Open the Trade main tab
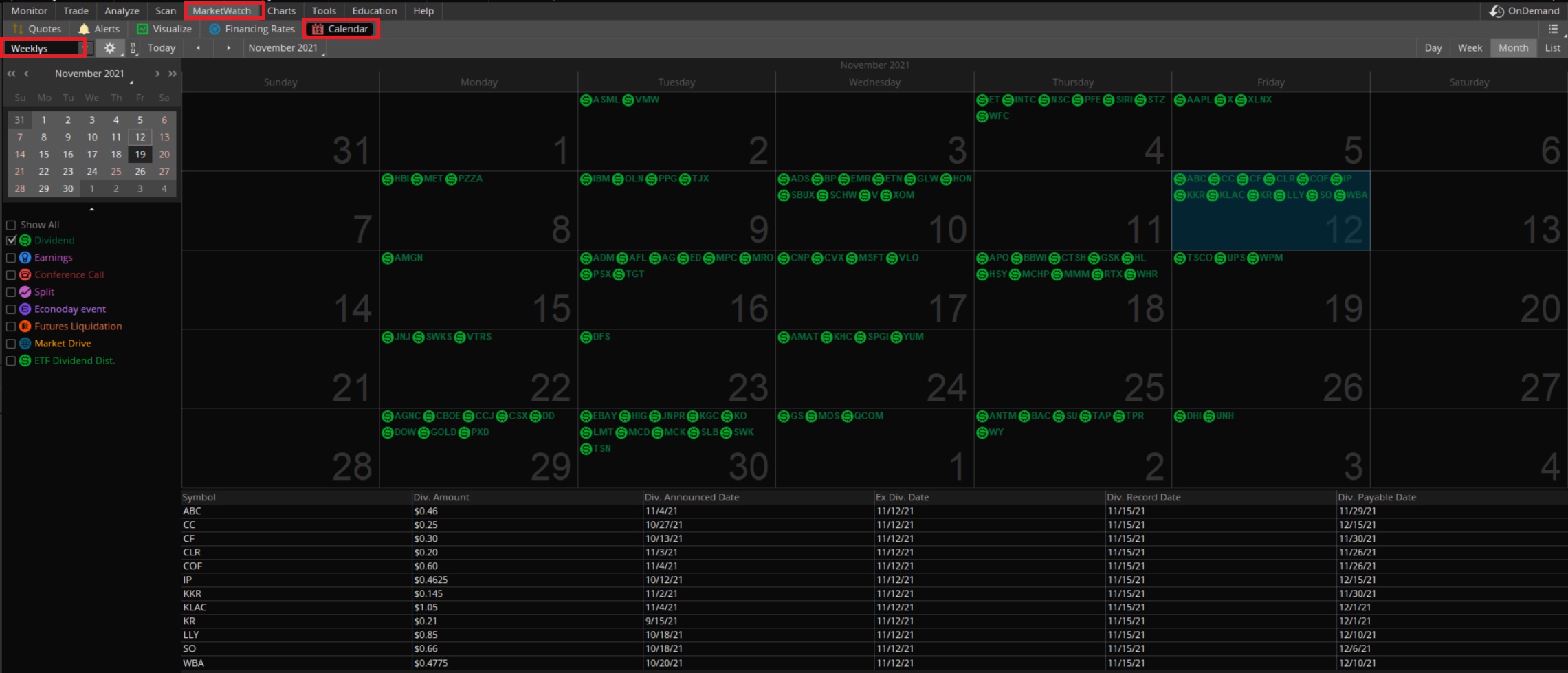Viewport: 1568px width, 673px height. (x=76, y=11)
